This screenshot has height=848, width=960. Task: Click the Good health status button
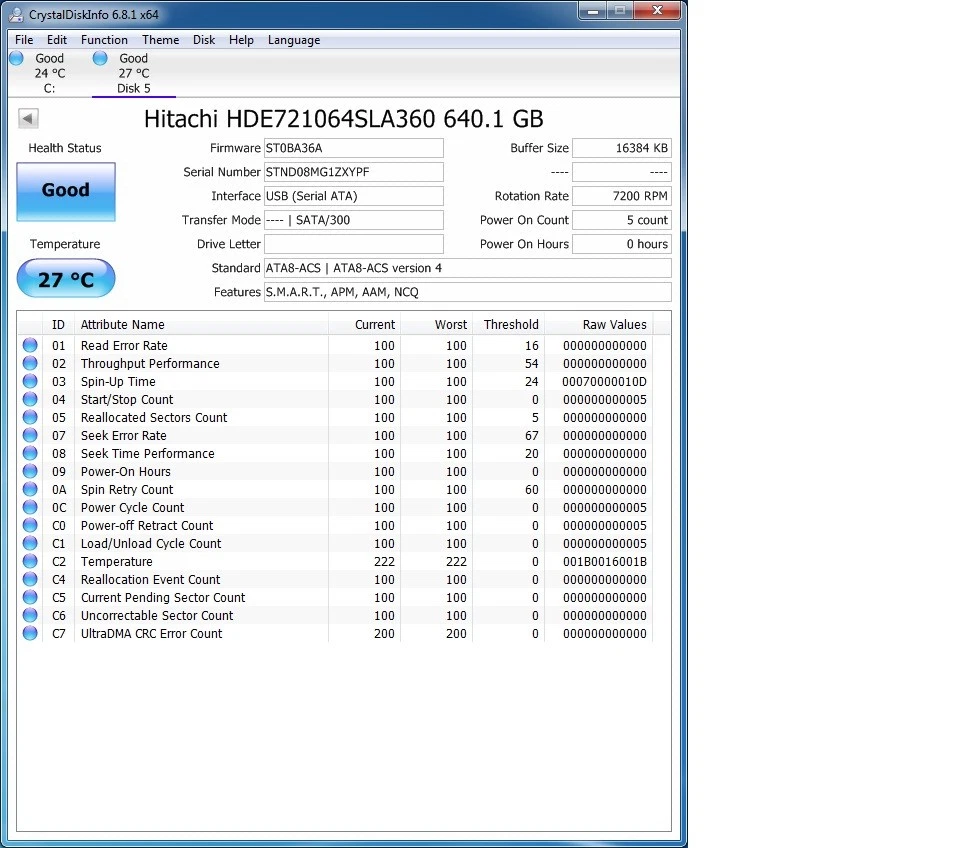point(66,191)
